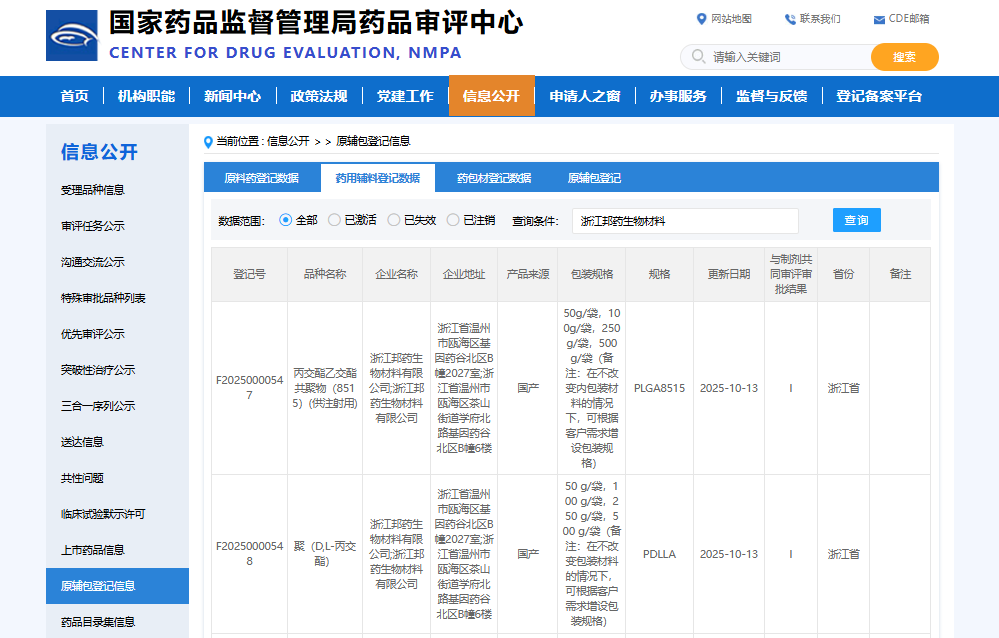Open the CDE邮箱 envelope icon

pos(879,19)
